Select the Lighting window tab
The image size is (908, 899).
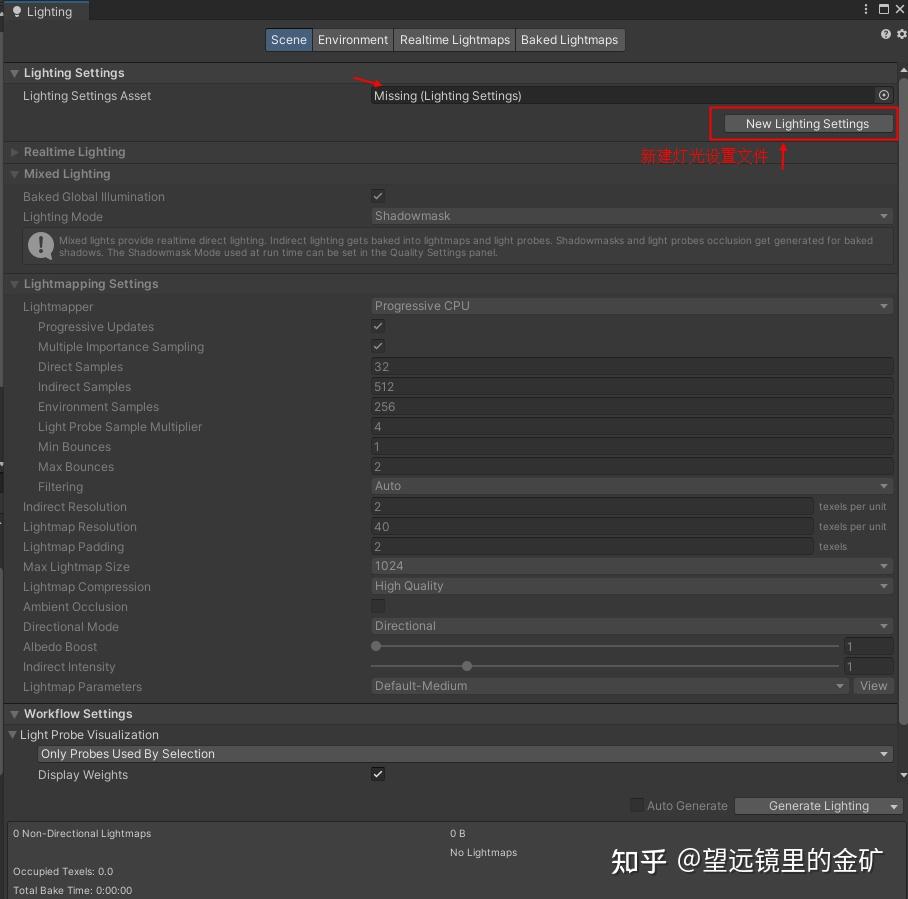(46, 12)
